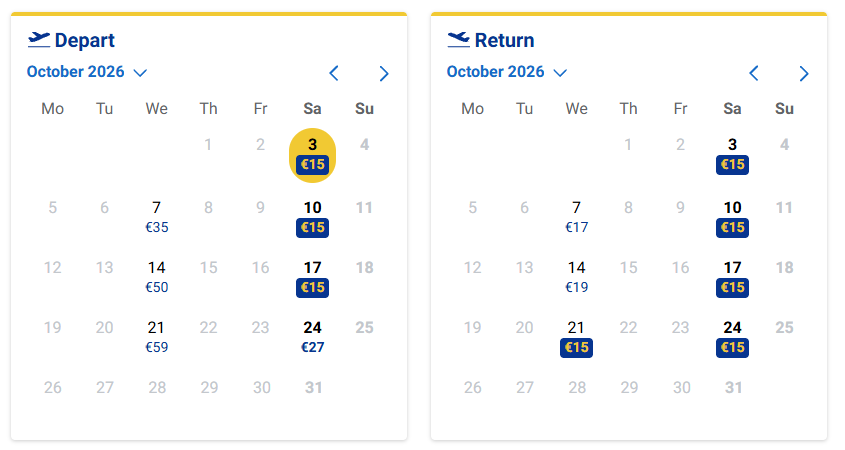
Task: Choose 10 October departure for €15
Action: coord(313,218)
